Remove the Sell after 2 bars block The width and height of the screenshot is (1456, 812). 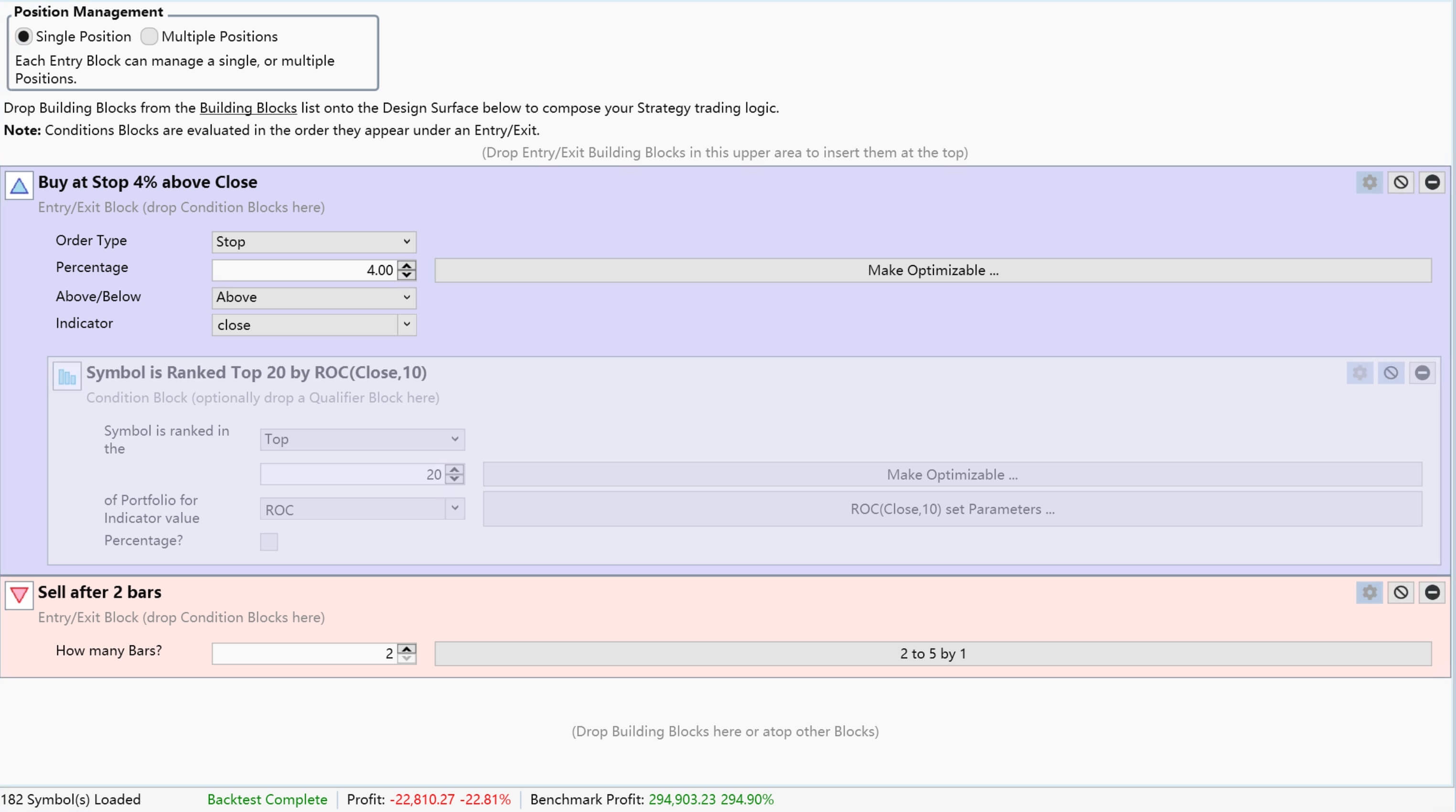click(x=1432, y=592)
